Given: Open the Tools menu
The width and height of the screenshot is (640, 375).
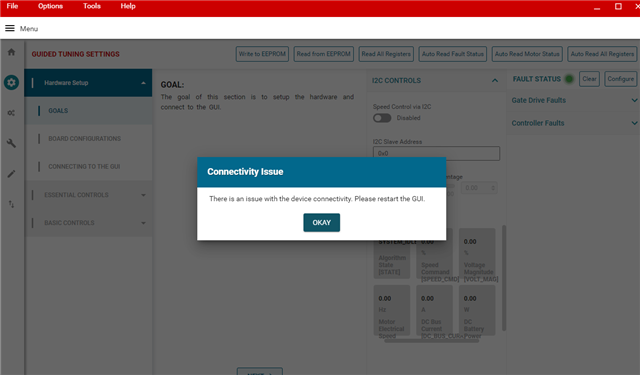Looking at the screenshot, I should coord(92,6).
